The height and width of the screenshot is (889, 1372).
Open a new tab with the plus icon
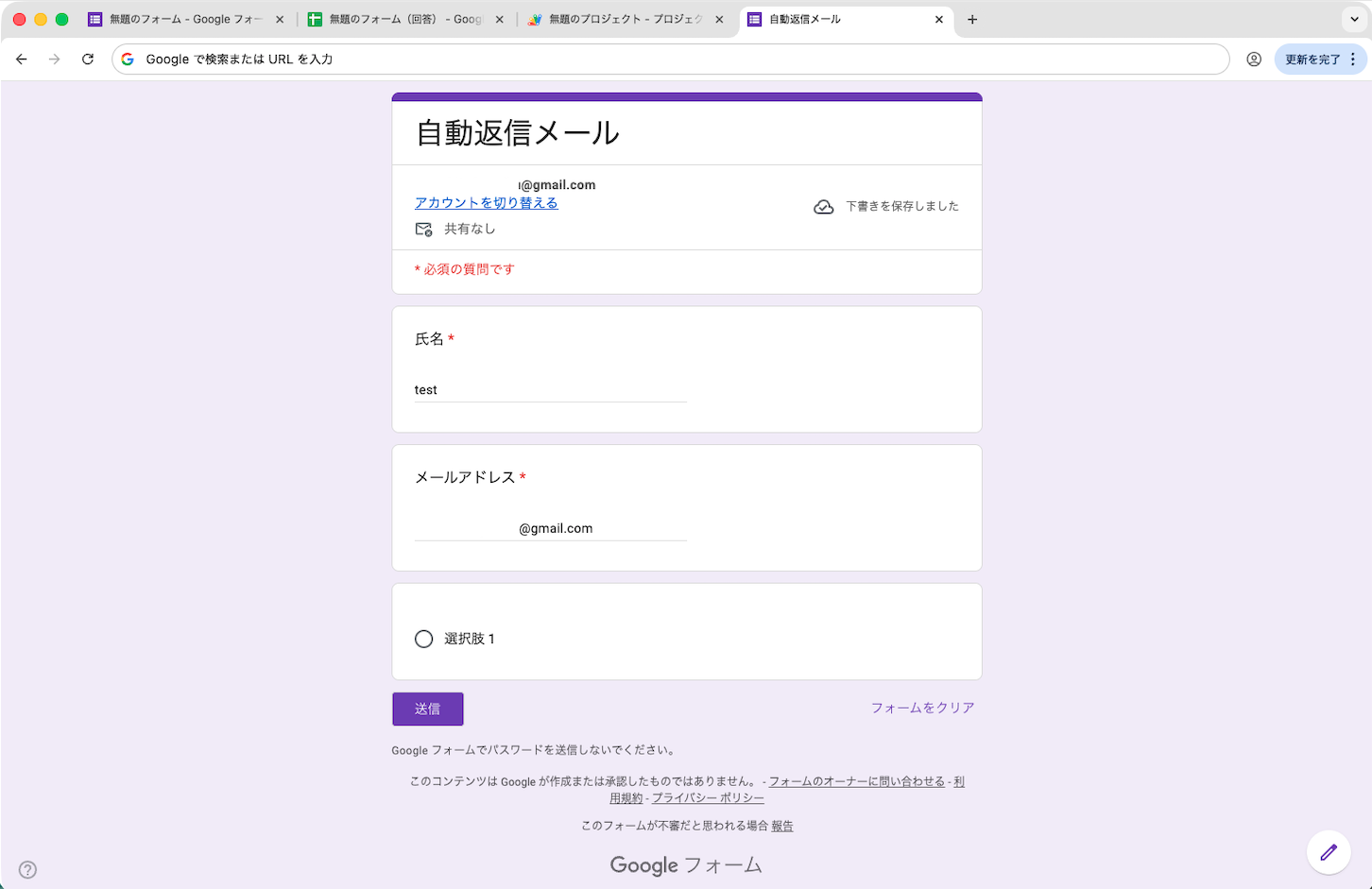pyautogui.click(x=972, y=19)
